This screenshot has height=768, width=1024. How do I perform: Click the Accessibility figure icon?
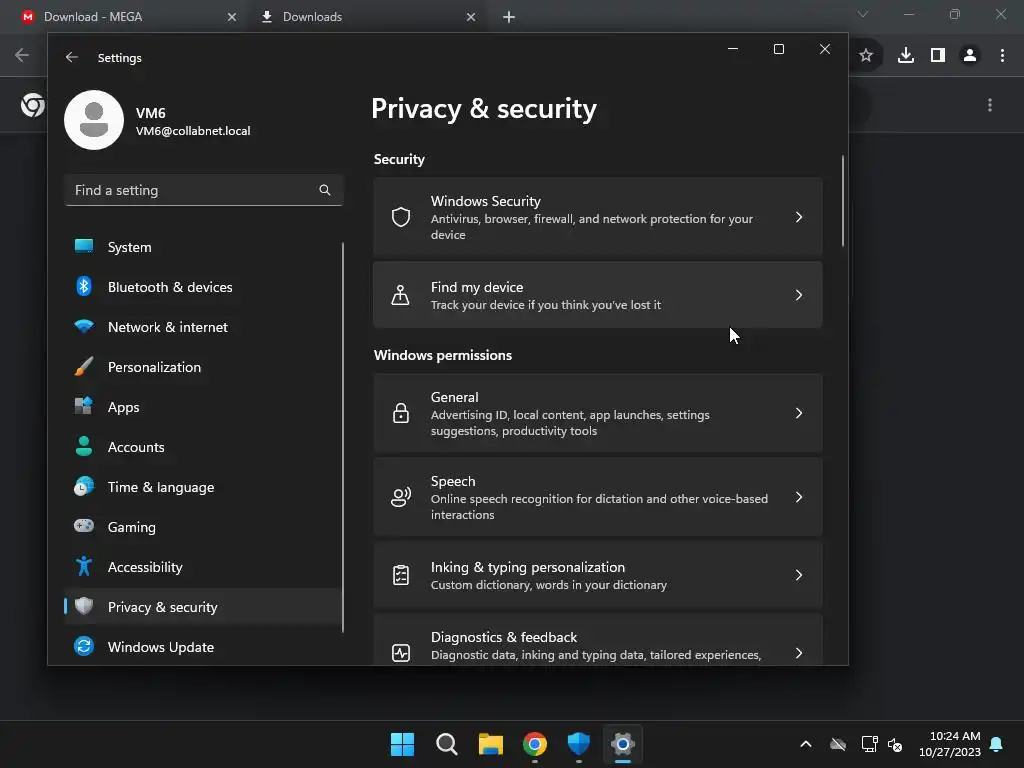84,566
